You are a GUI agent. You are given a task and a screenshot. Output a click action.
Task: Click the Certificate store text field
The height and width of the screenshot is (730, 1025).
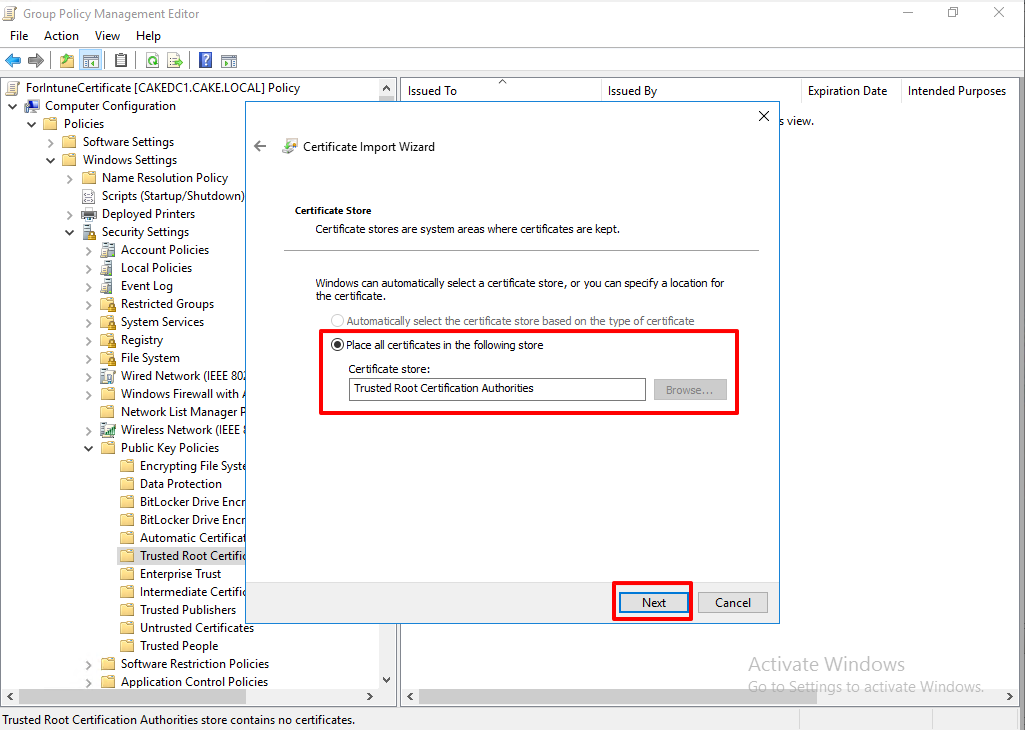coord(497,389)
